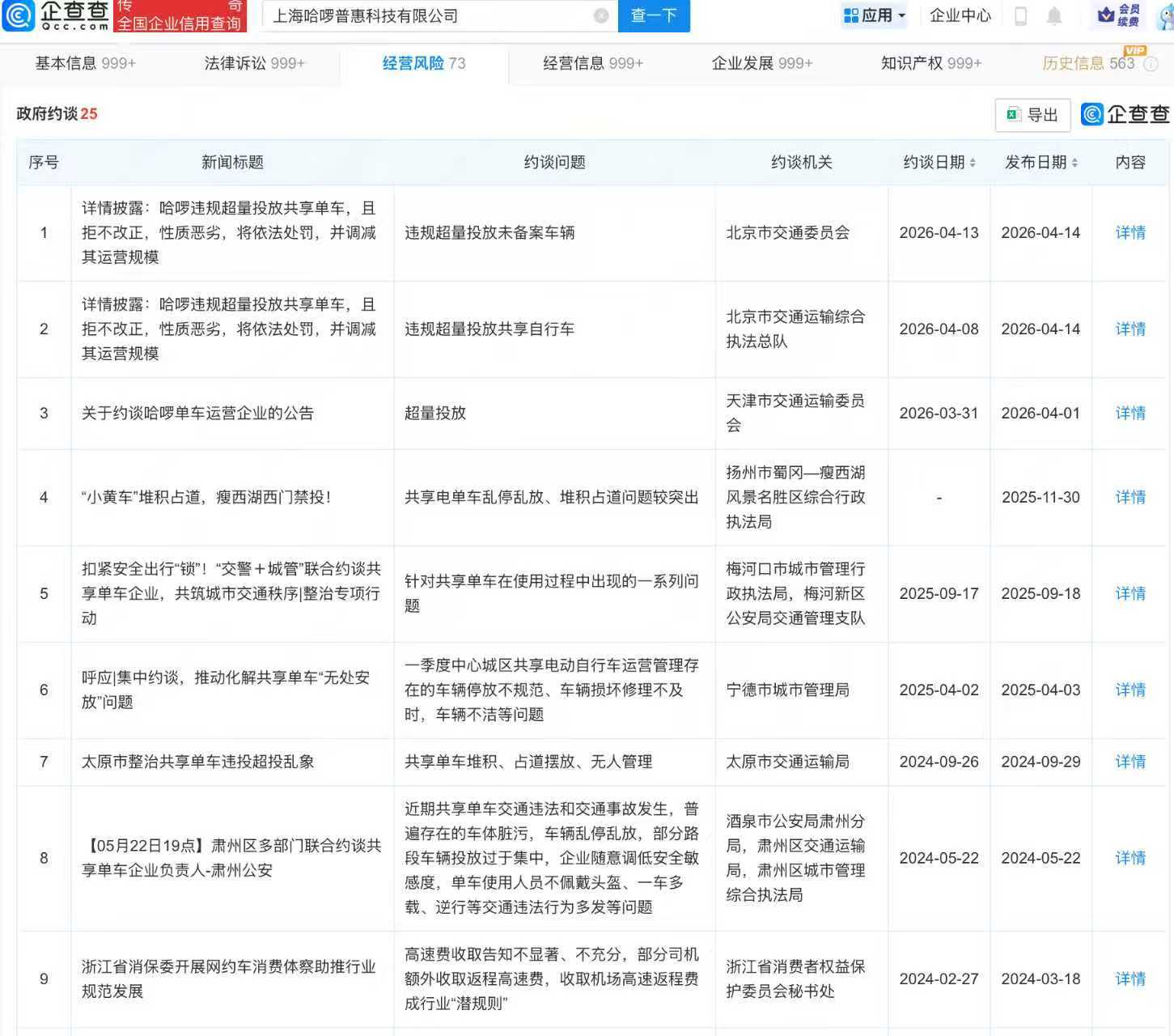
Task: Click 浙江省消费者权益保护委员会秘书处 agency cell
Action: click(795, 979)
